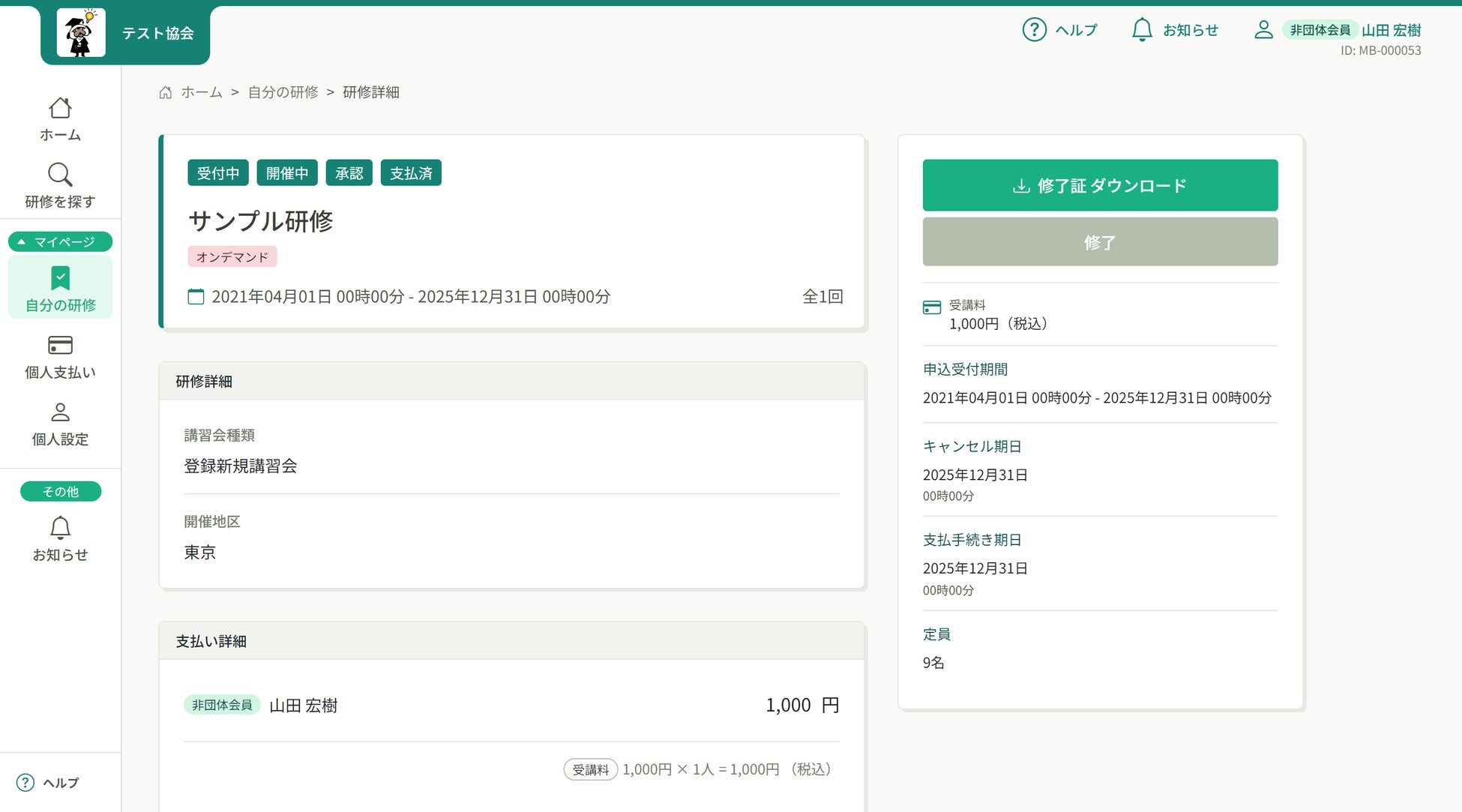Click the header help question mark icon
This screenshot has width=1462, height=812.
1034,30
